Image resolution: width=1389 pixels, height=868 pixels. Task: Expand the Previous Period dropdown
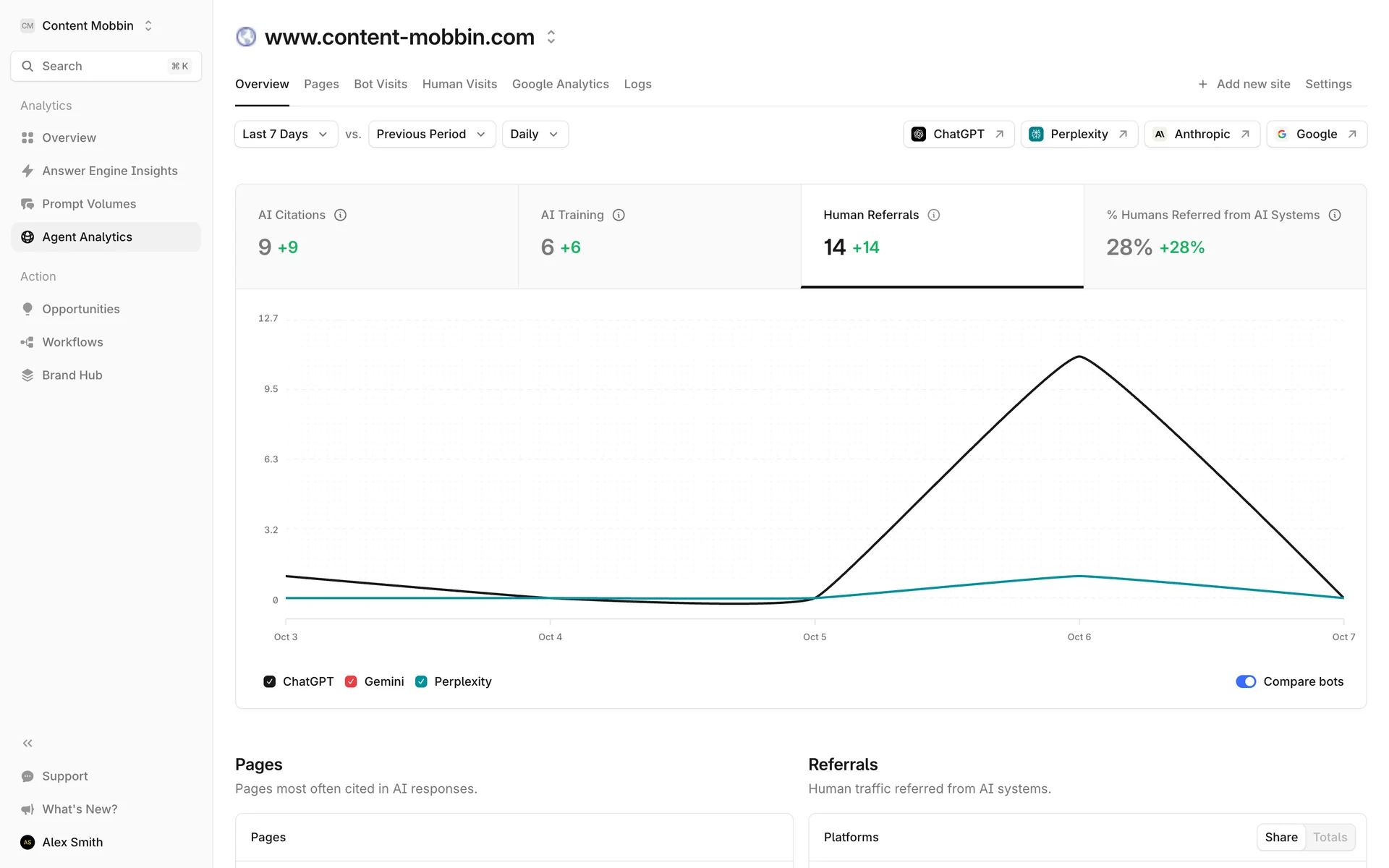point(431,134)
